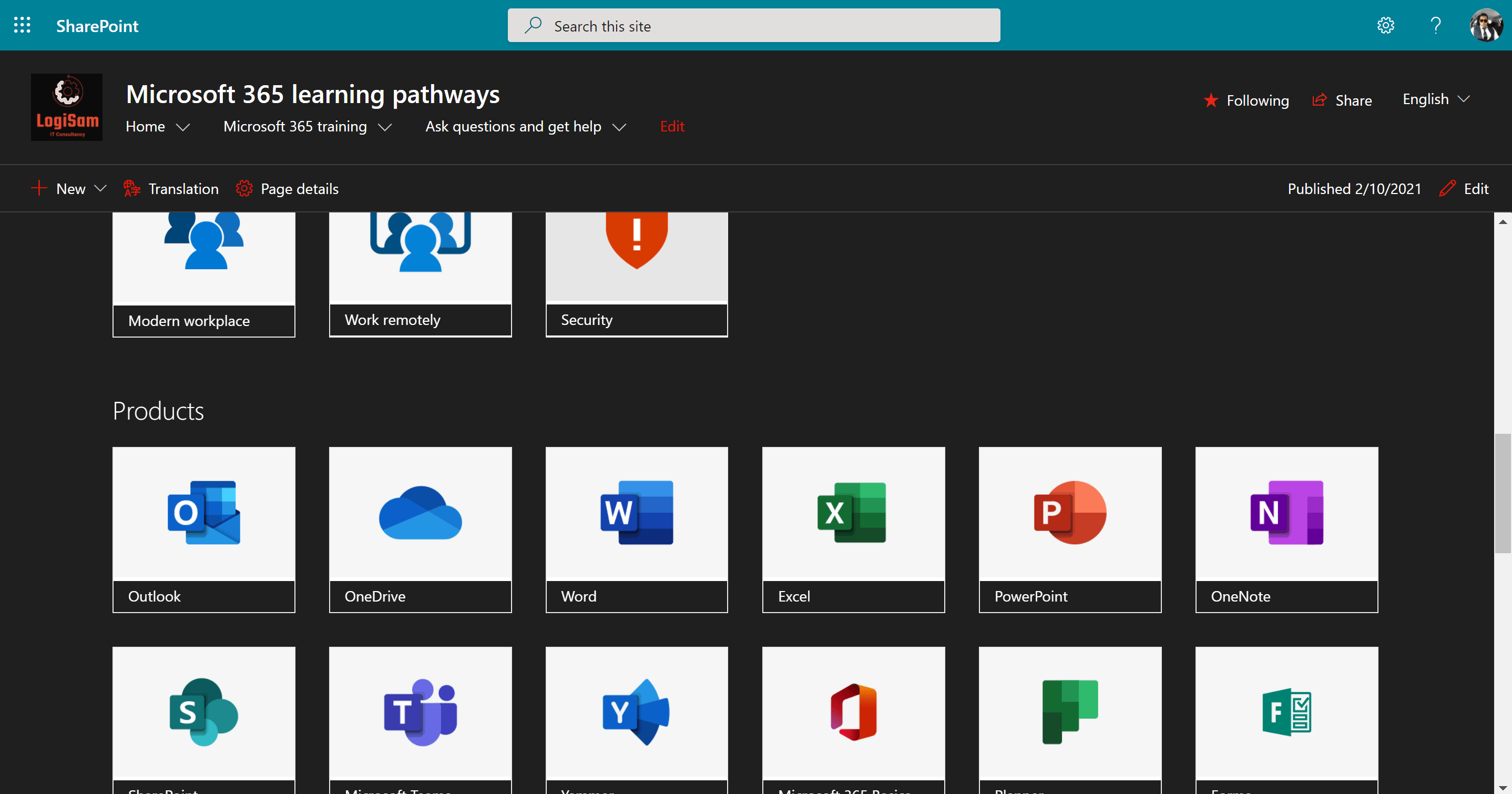Click the Yammer tile icon
1512x794 pixels.
636,712
